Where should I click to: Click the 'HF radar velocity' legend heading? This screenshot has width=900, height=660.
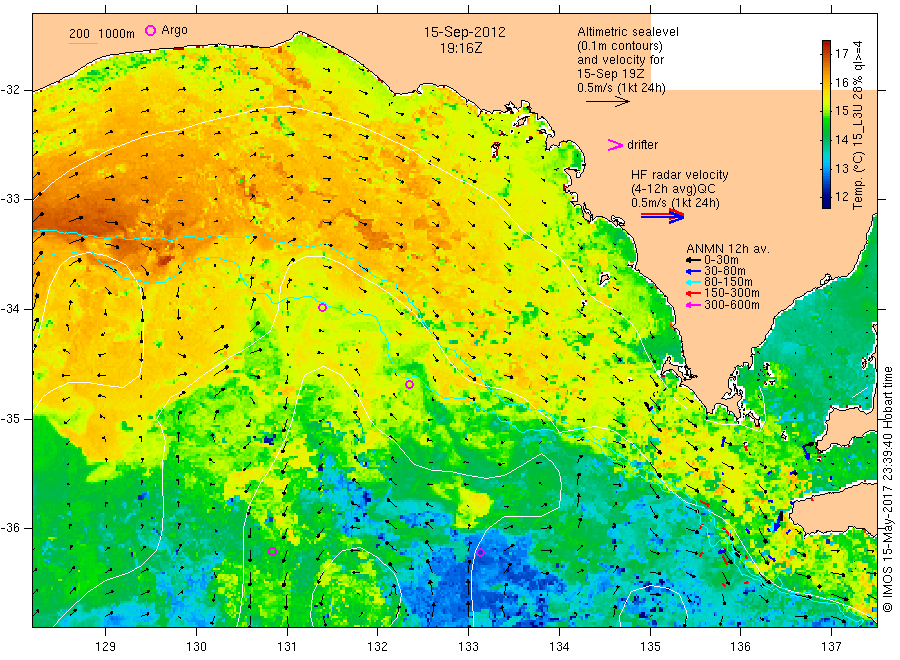point(680,175)
